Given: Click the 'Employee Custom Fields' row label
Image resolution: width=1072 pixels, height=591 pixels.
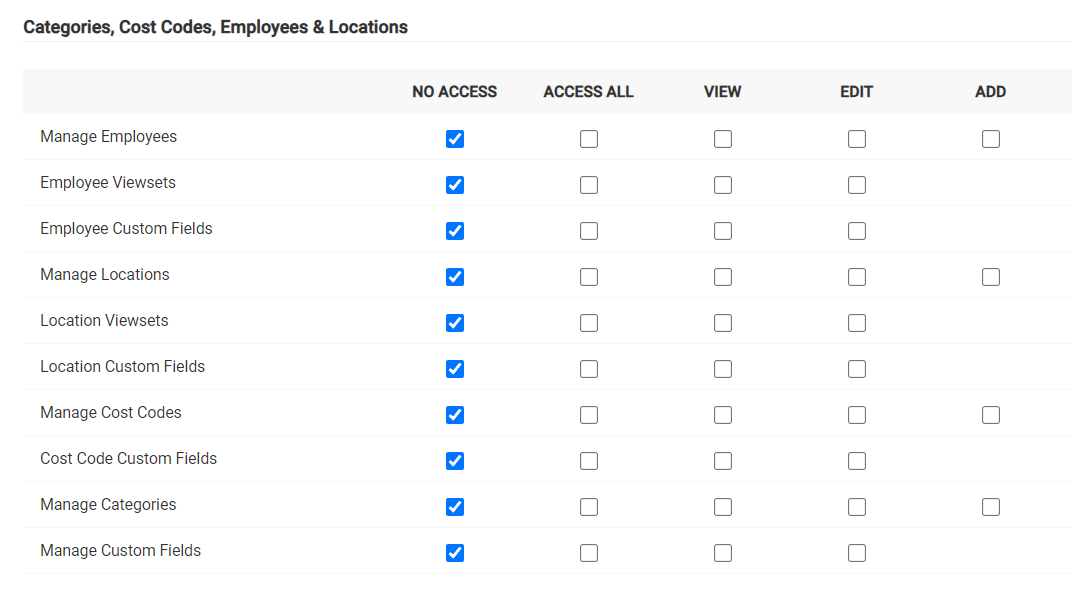Looking at the screenshot, I should pos(126,228).
